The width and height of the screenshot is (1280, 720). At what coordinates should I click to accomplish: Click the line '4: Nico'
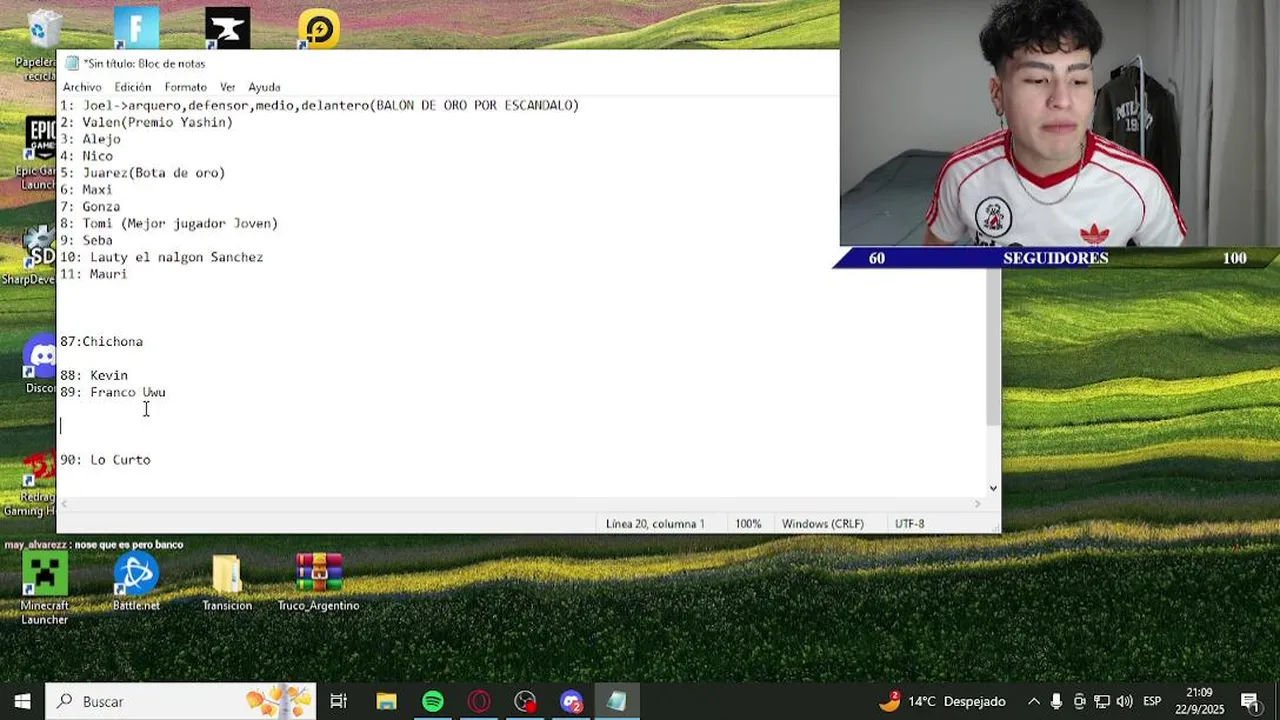86,156
